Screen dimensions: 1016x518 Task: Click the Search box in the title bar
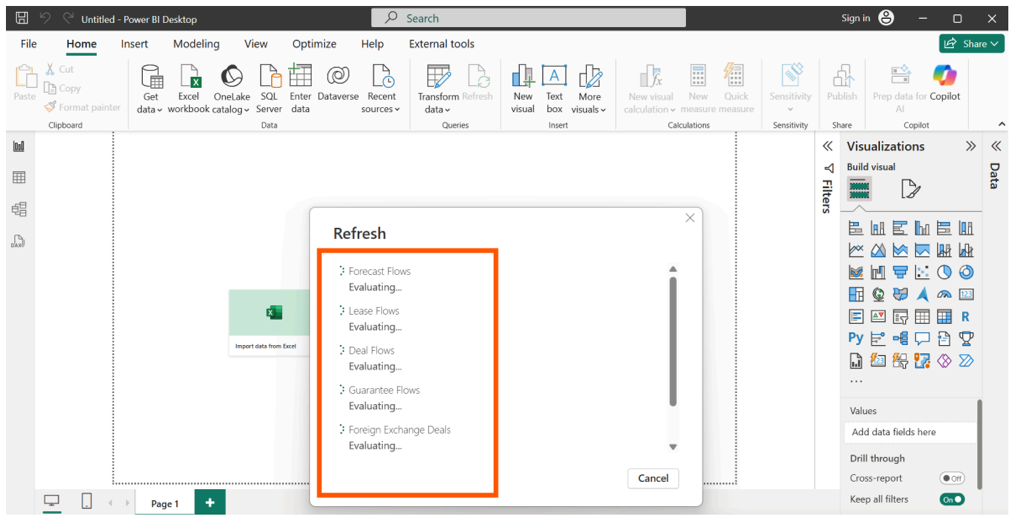pyautogui.click(x=528, y=18)
